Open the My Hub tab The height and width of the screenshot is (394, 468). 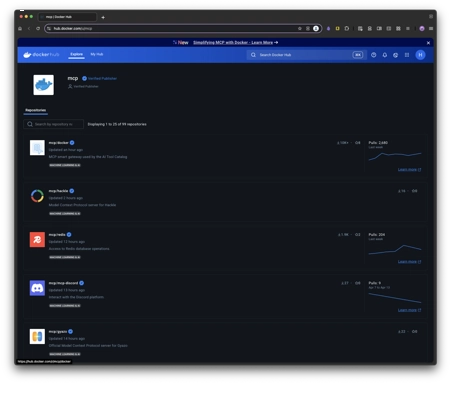[x=97, y=54]
